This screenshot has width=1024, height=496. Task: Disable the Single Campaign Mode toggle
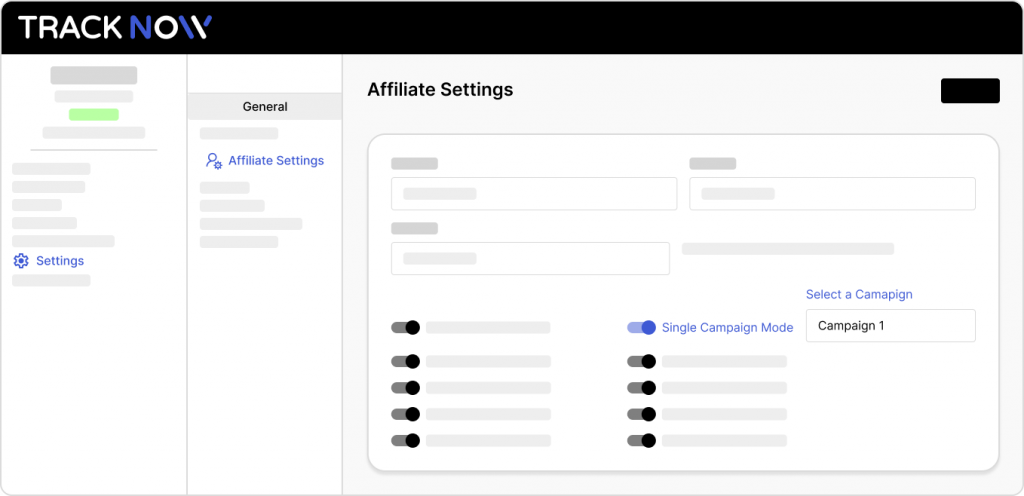pos(641,328)
